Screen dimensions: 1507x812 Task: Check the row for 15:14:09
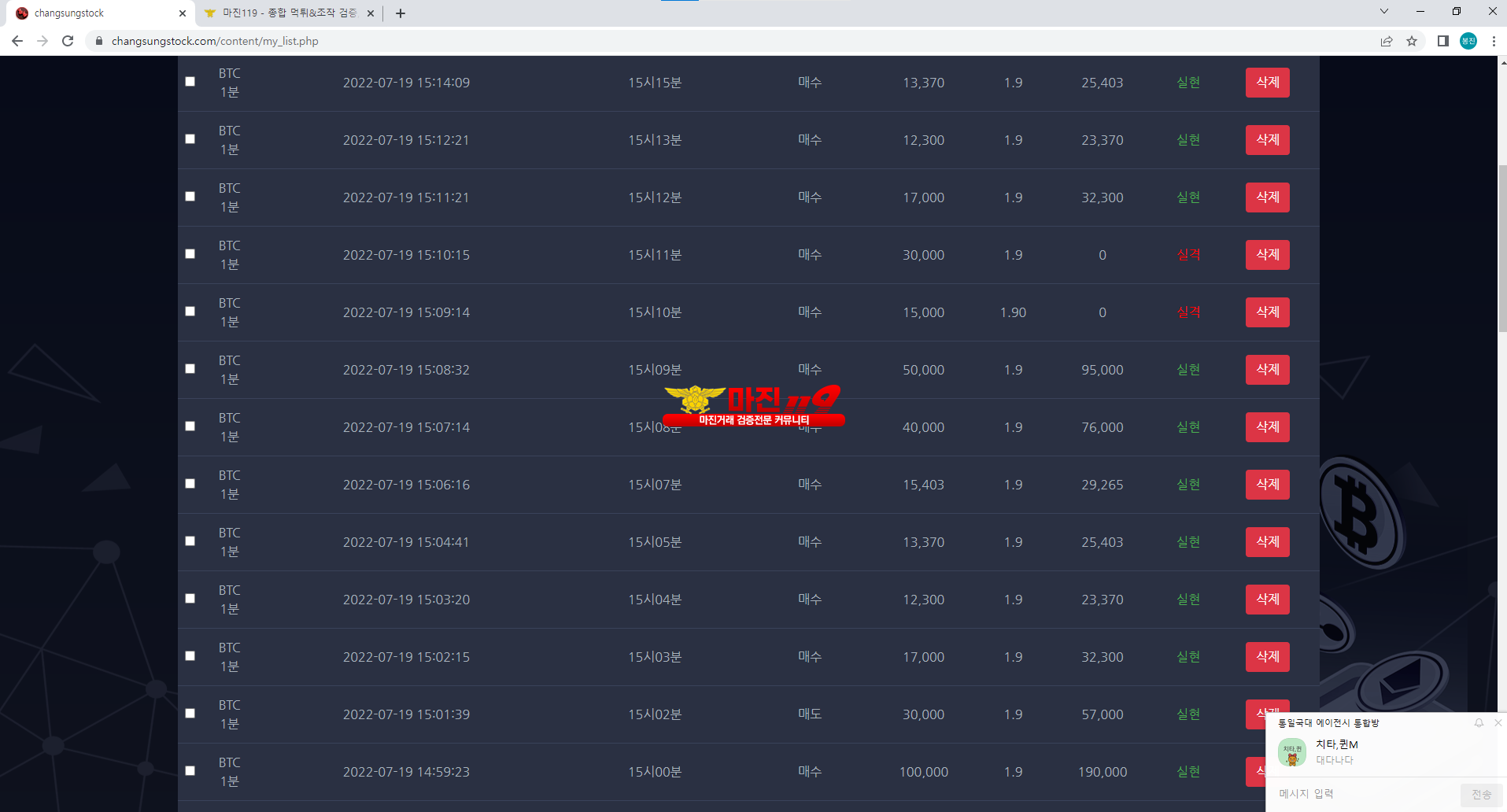[x=190, y=82]
